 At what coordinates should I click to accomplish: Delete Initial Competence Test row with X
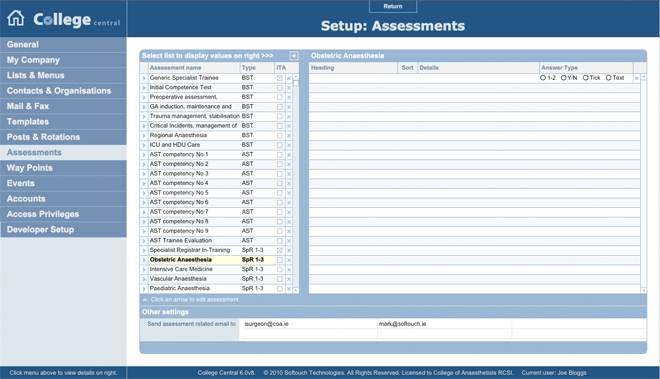(x=289, y=88)
